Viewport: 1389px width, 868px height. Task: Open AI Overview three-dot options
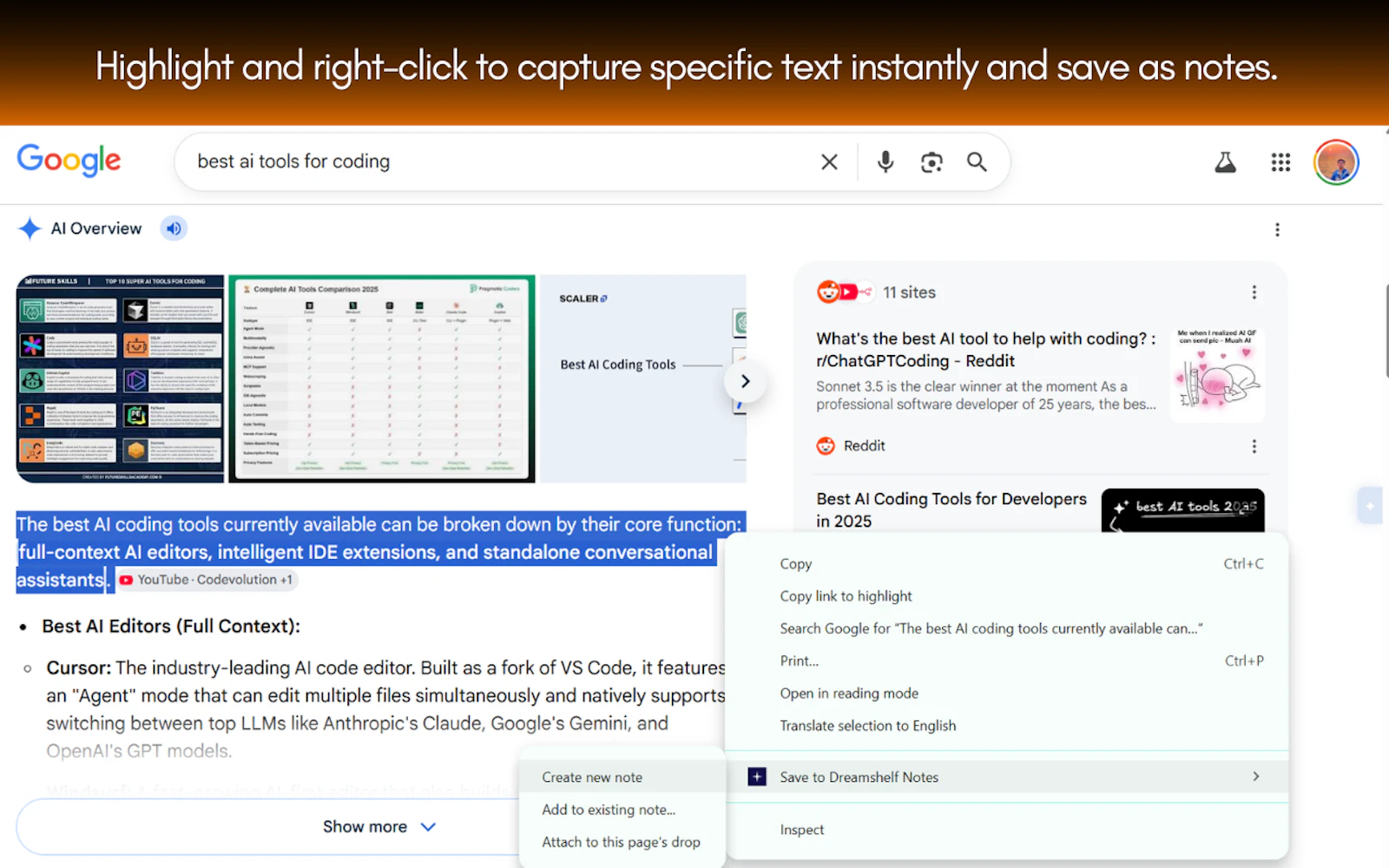point(1277,229)
